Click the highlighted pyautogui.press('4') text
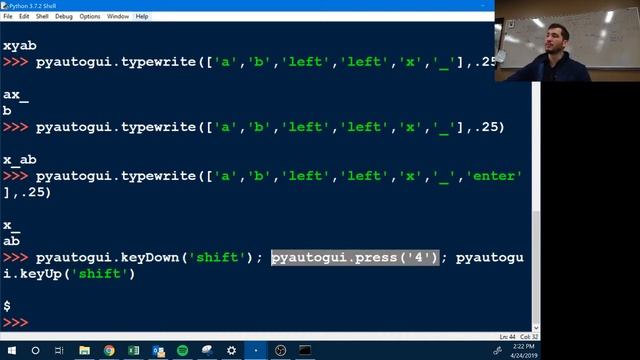640x360 pixels. coord(355,258)
